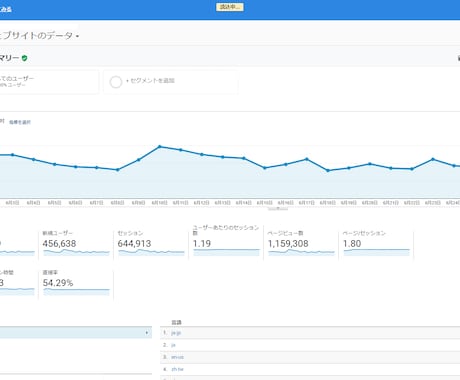460x380 pixels.
Task: Open the pages per session metric 1.80
Action: click(376, 243)
